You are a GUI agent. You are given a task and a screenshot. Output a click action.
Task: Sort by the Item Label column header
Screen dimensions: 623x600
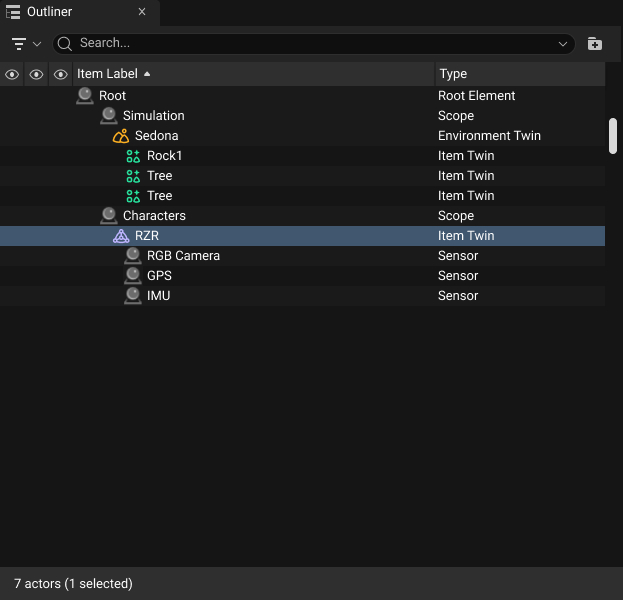pyautogui.click(x=108, y=74)
